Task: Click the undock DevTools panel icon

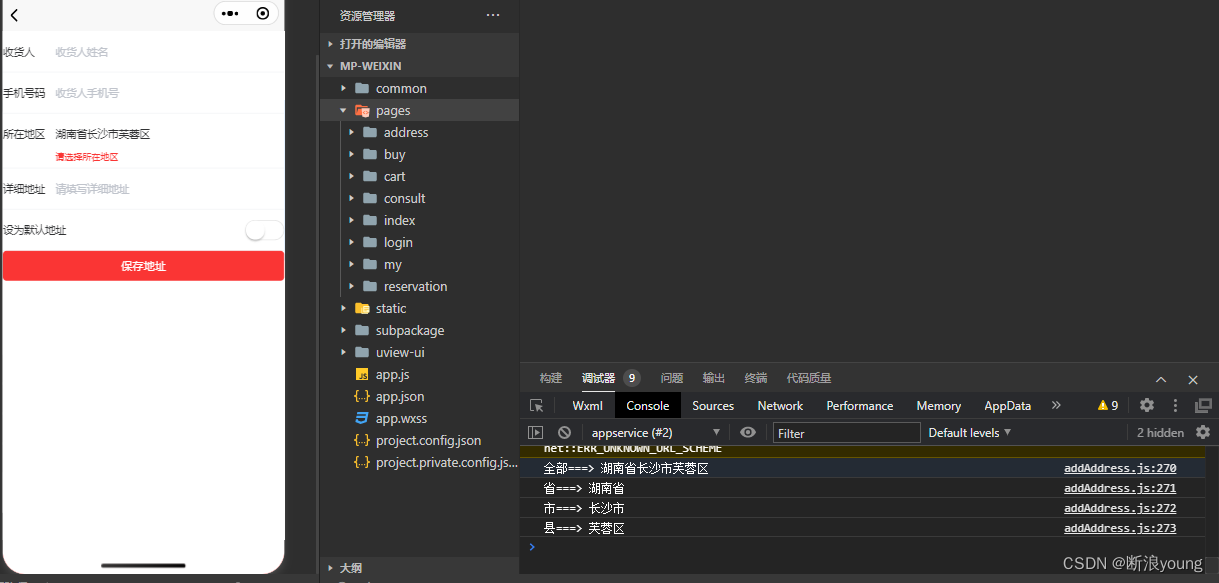Action: 1203,405
